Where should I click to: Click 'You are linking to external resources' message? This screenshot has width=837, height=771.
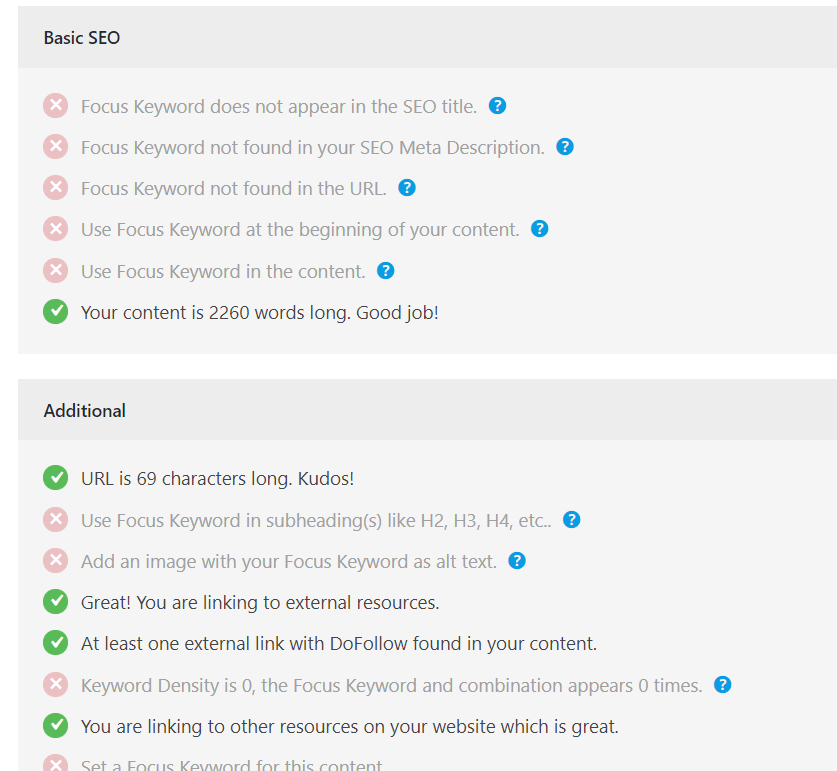259,602
